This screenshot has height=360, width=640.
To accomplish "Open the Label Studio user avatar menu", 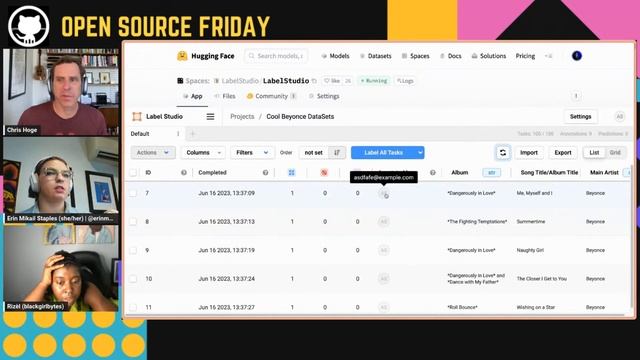I will [x=620, y=117].
